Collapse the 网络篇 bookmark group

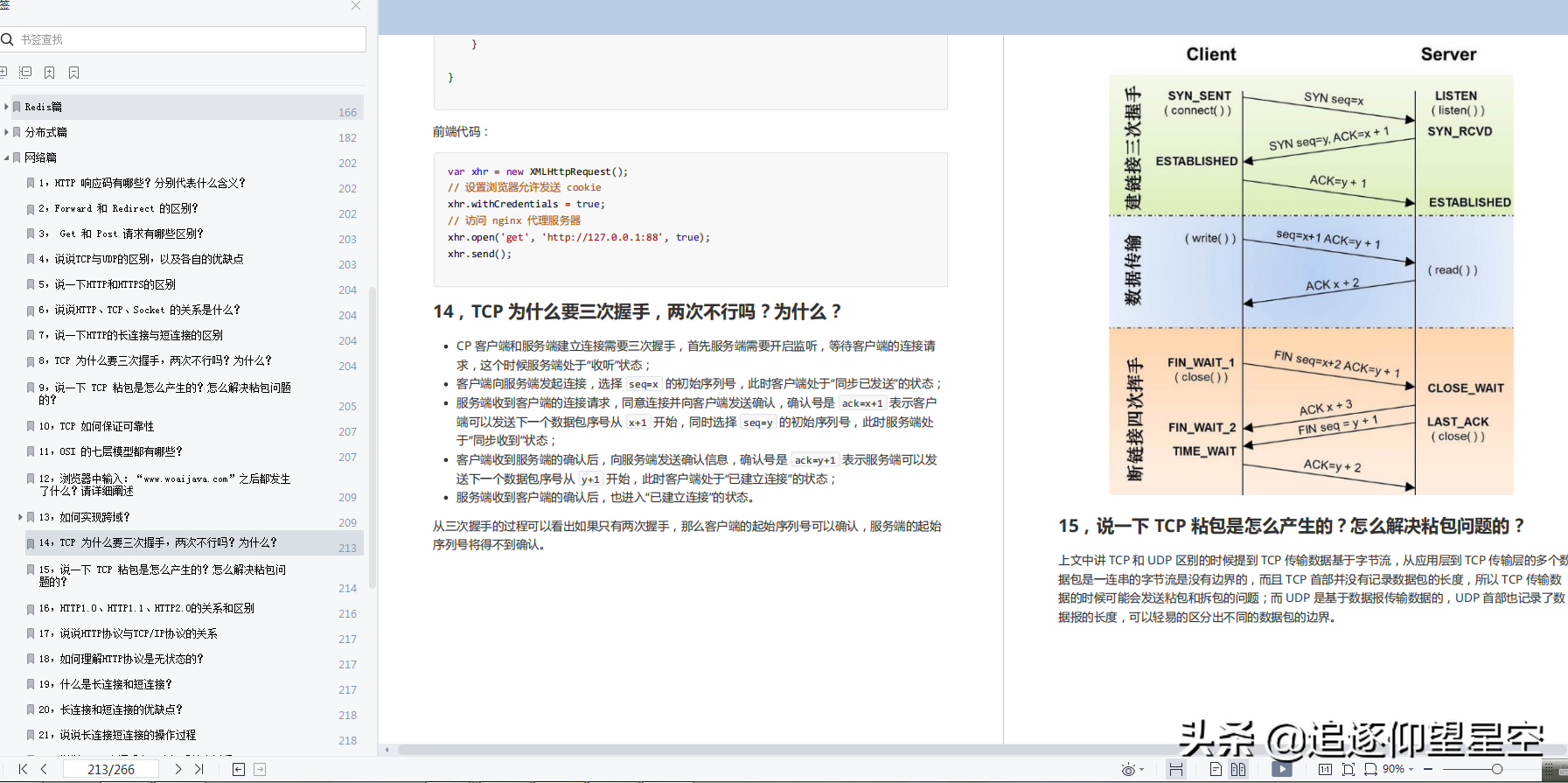[x=6, y=157]
